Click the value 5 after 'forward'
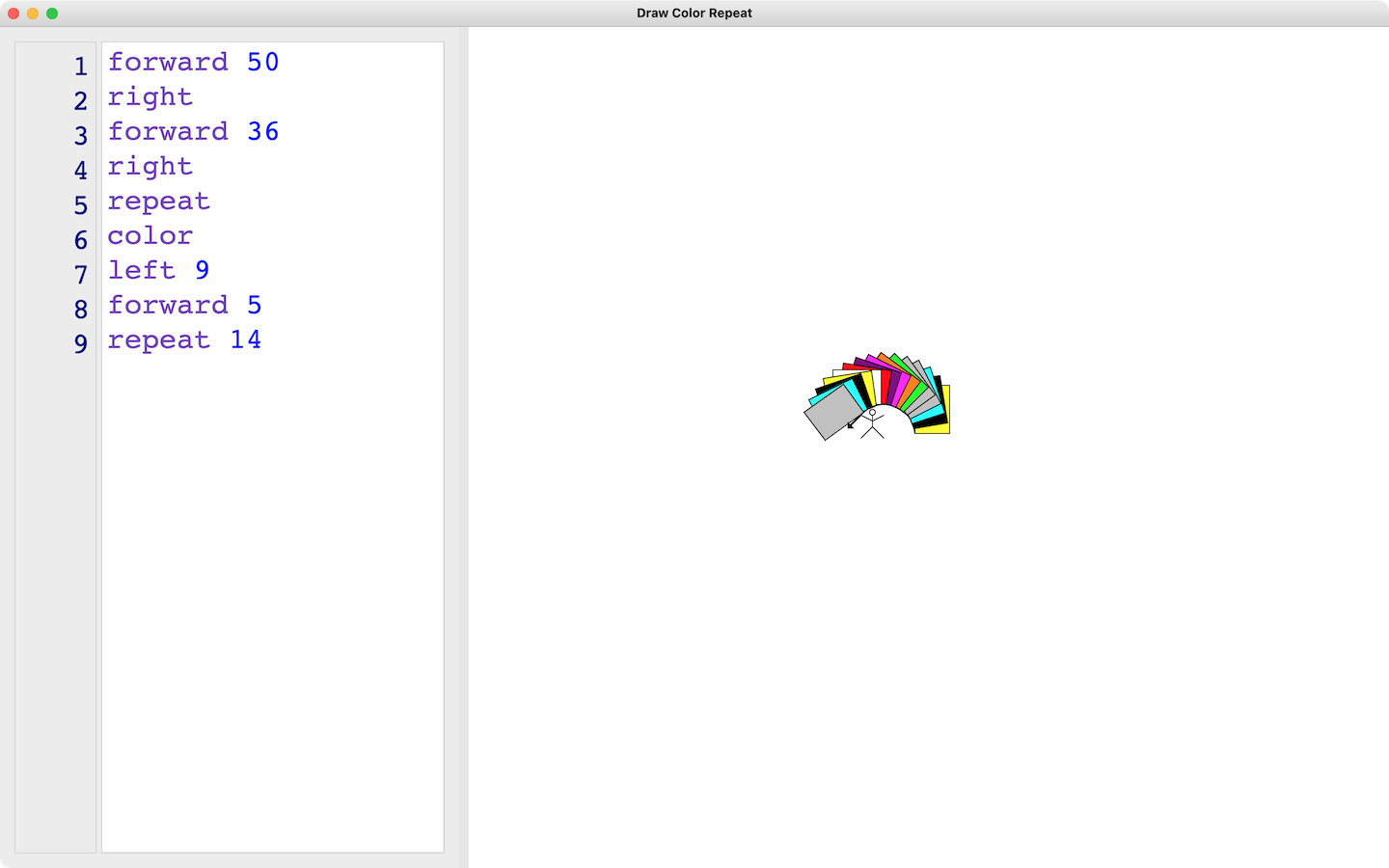The width and height of the screenshot is (1389, 868). pyautogui.click(x=254, y=306)
